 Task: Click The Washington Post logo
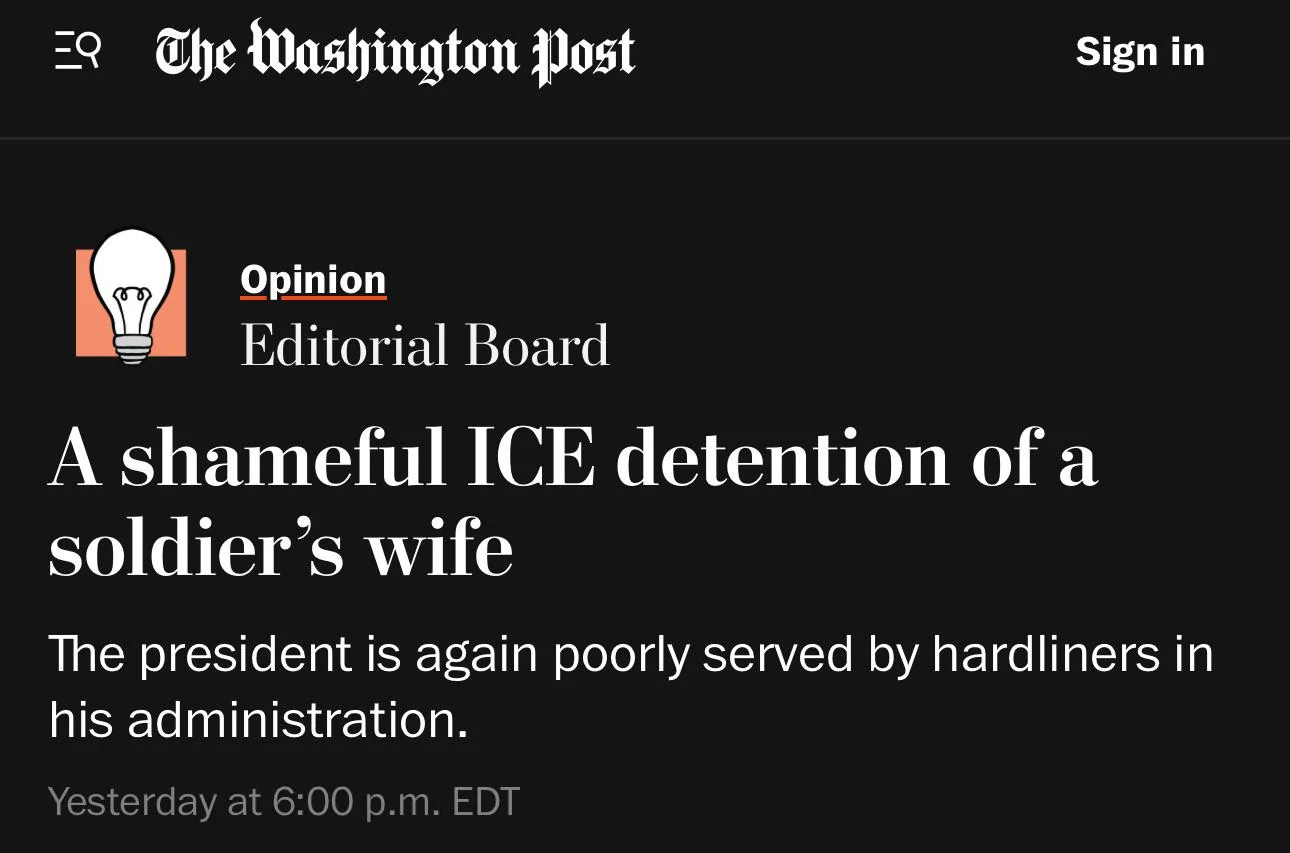point(394,52)
